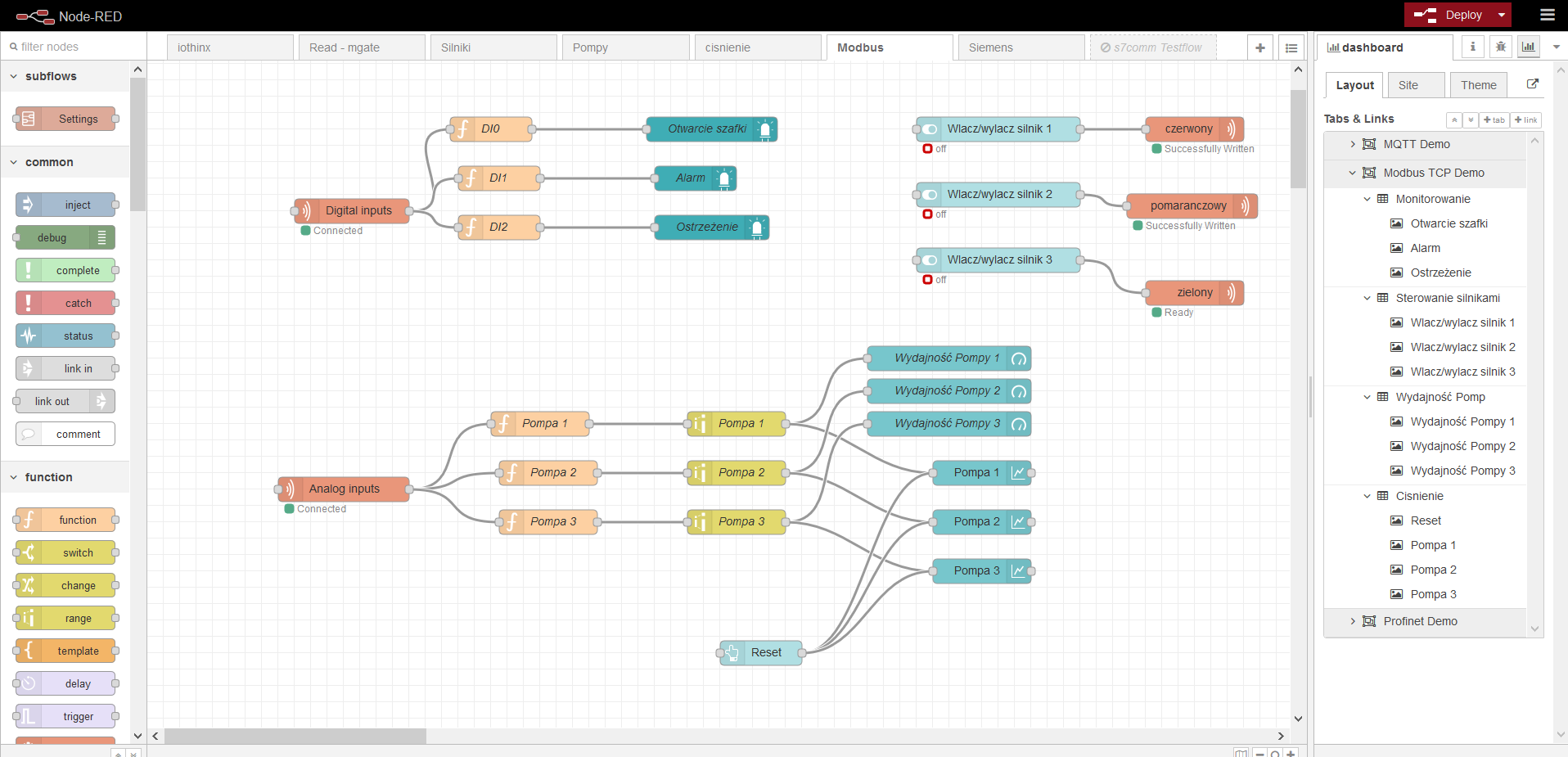Select the status node in palette

(x=65, y=336)
